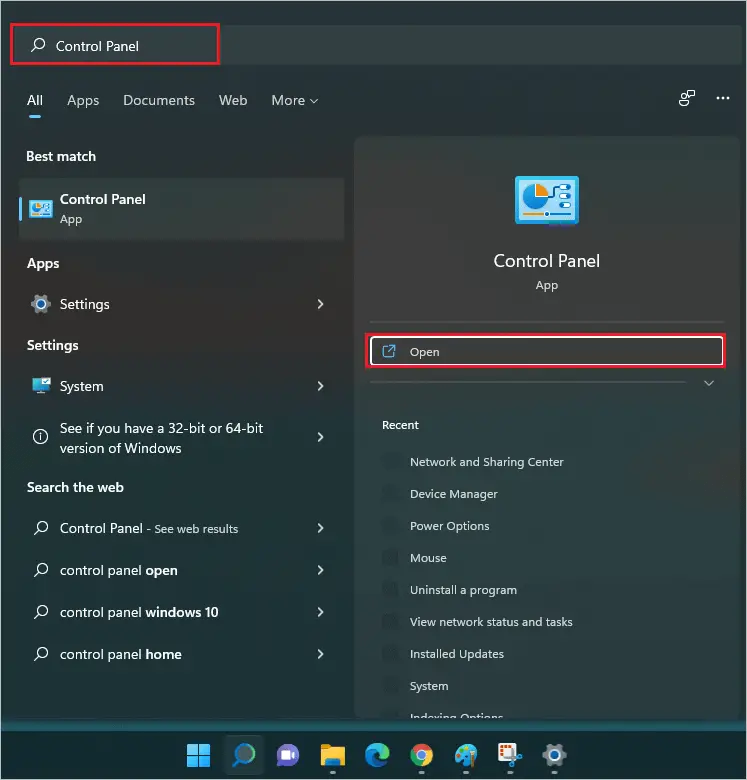747x780 pixels.
Task: Click search icon next to 'control panel home'
Action: pyautogui.click(x=41, y=654)
